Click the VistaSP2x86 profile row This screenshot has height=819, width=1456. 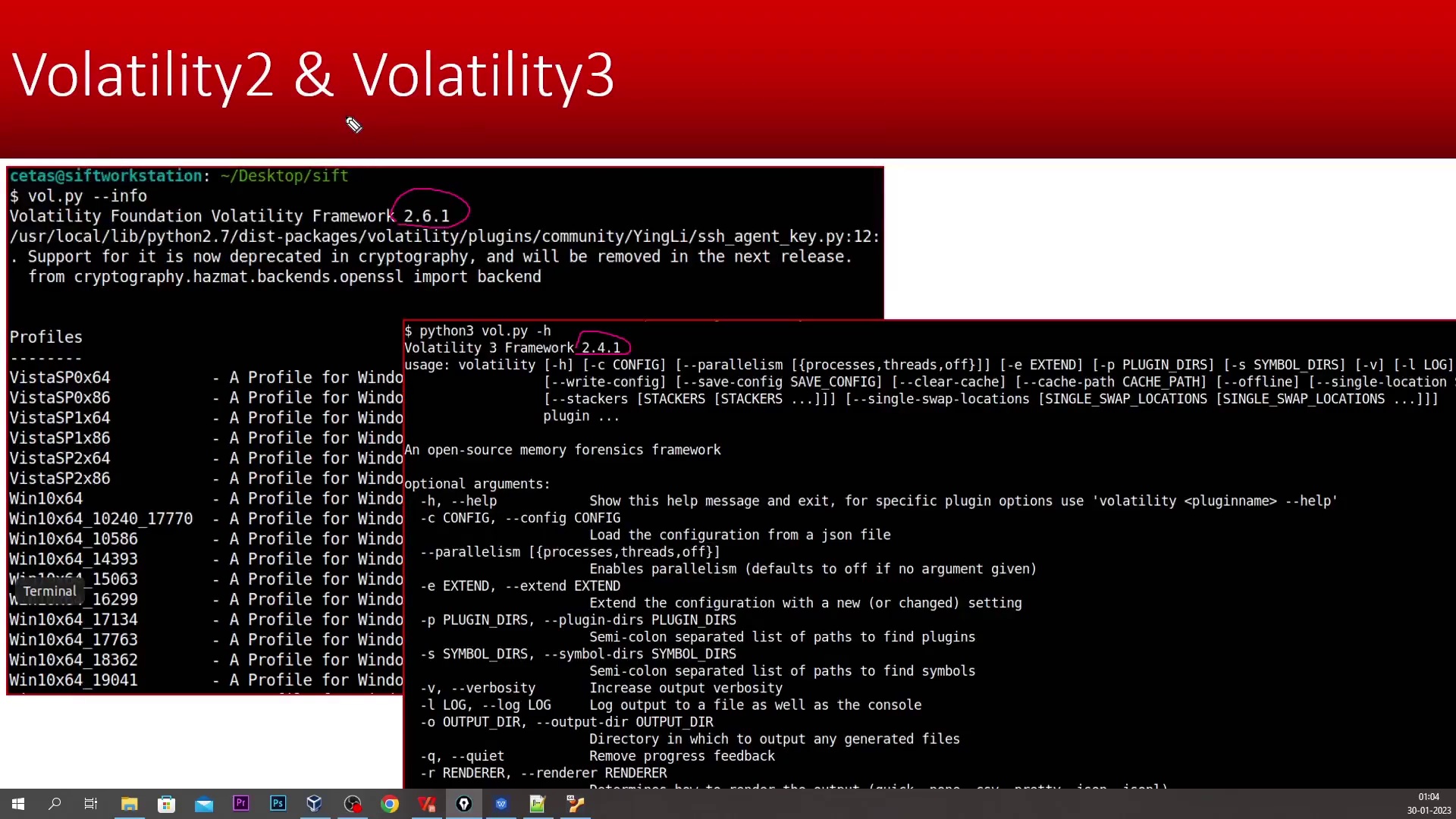click(206, 479)
